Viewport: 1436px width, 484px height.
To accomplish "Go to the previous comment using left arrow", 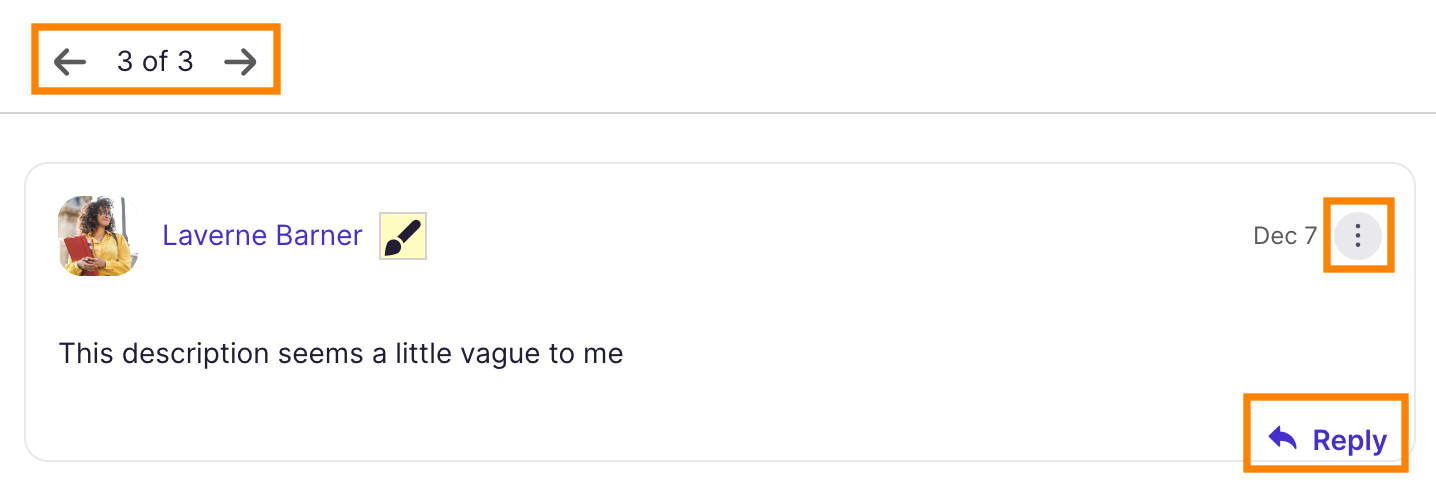I will click(x=70, y=62).
